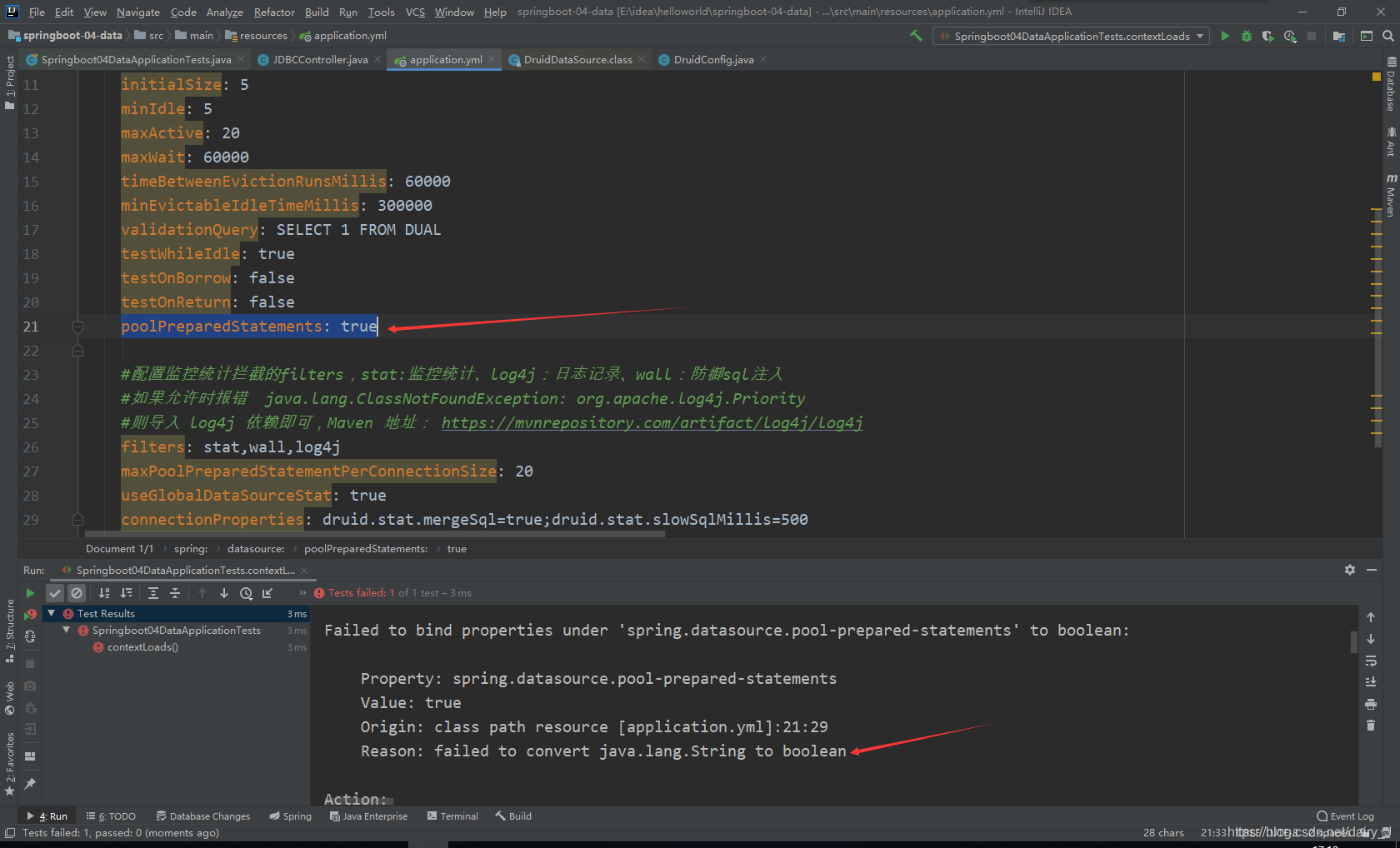
Task: Start debugging with the green bug icon
Action: [x=1247, y=36]
